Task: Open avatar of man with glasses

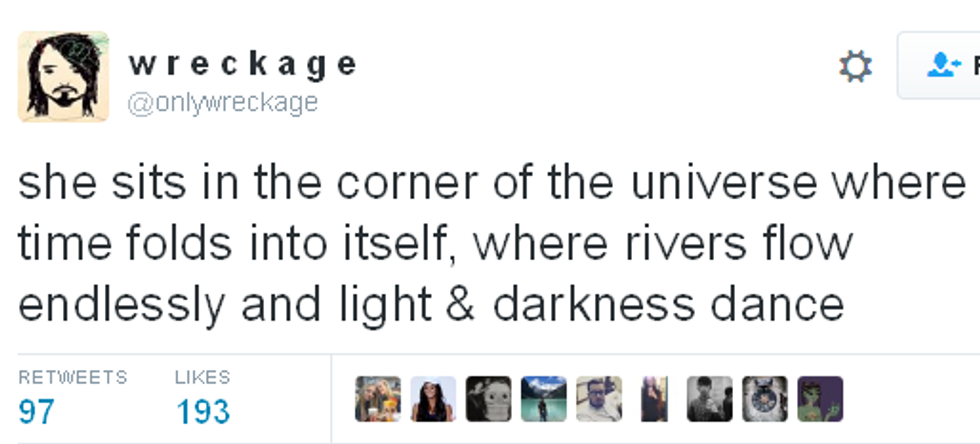Action: point(598,399)
